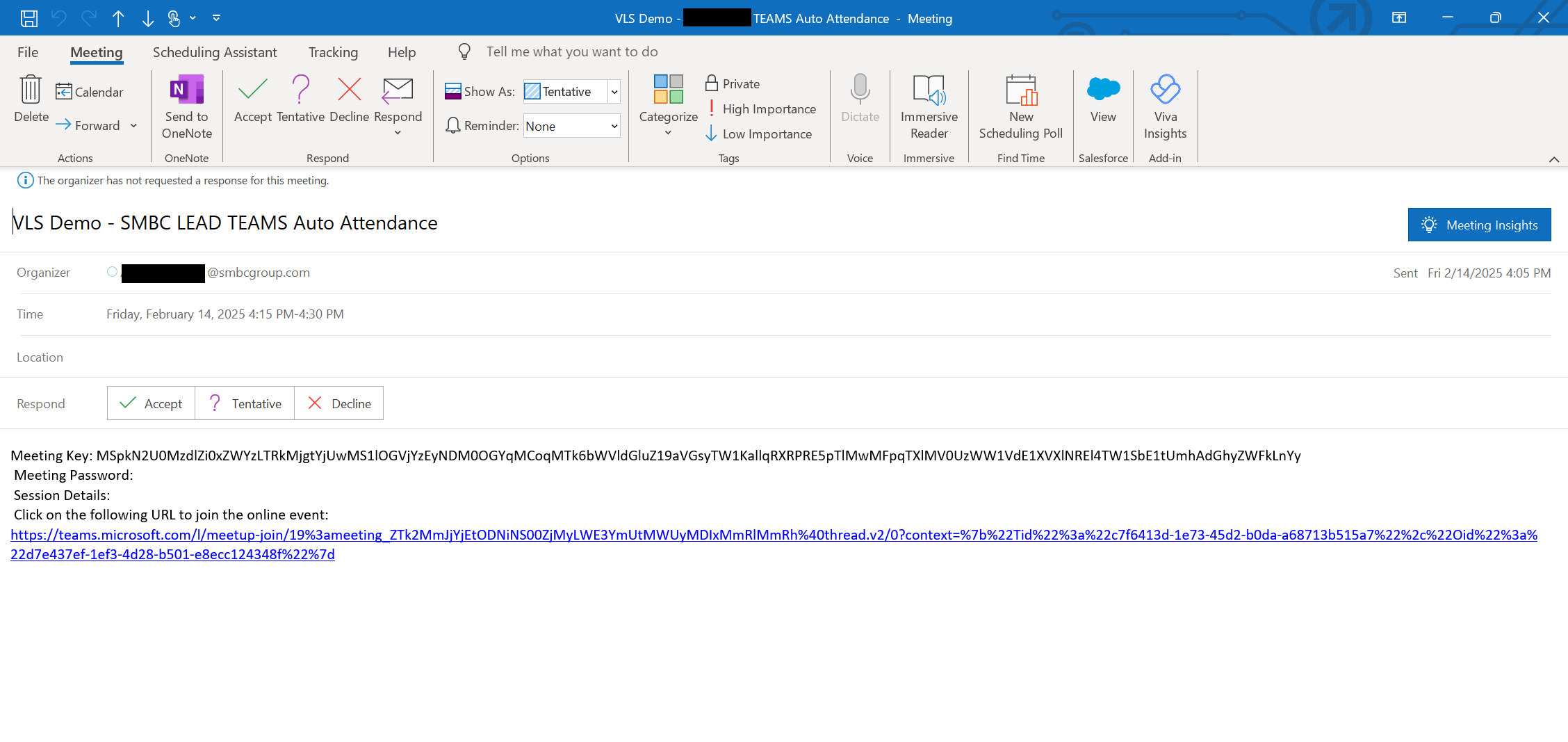Click the Save icon in quick access toolbar
The width and height of the screenshot is (1568, 742).
pos(28,18)
